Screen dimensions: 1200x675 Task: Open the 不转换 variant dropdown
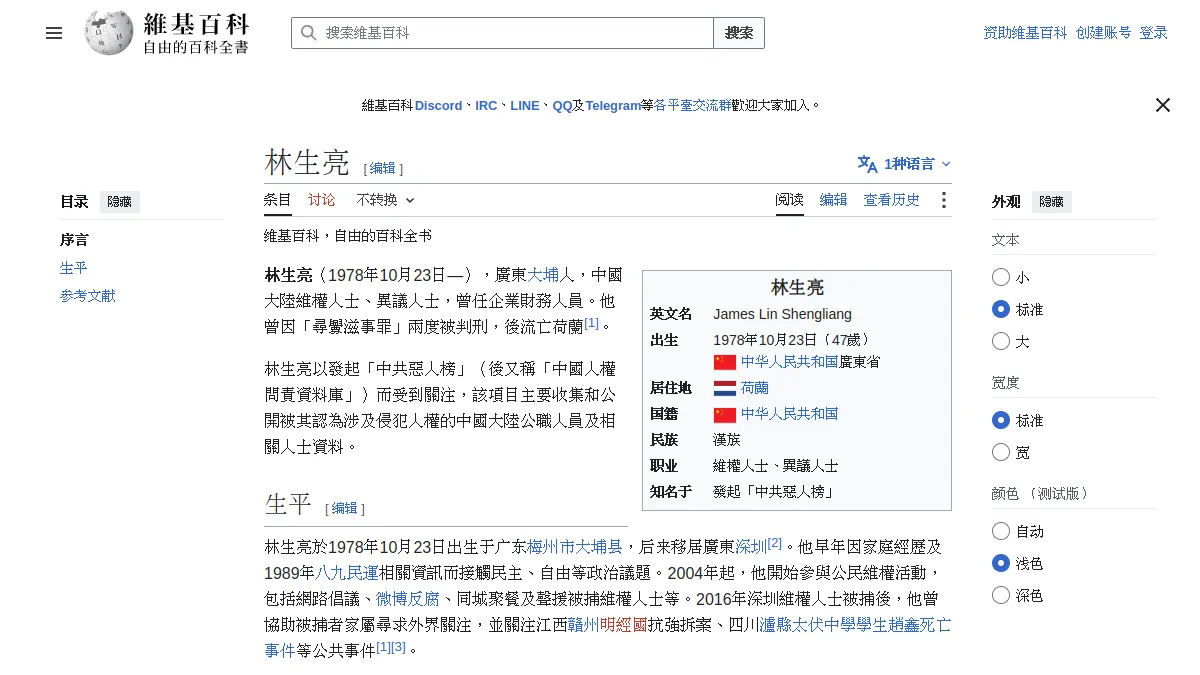pyautogui.click(x=385, y=200)
